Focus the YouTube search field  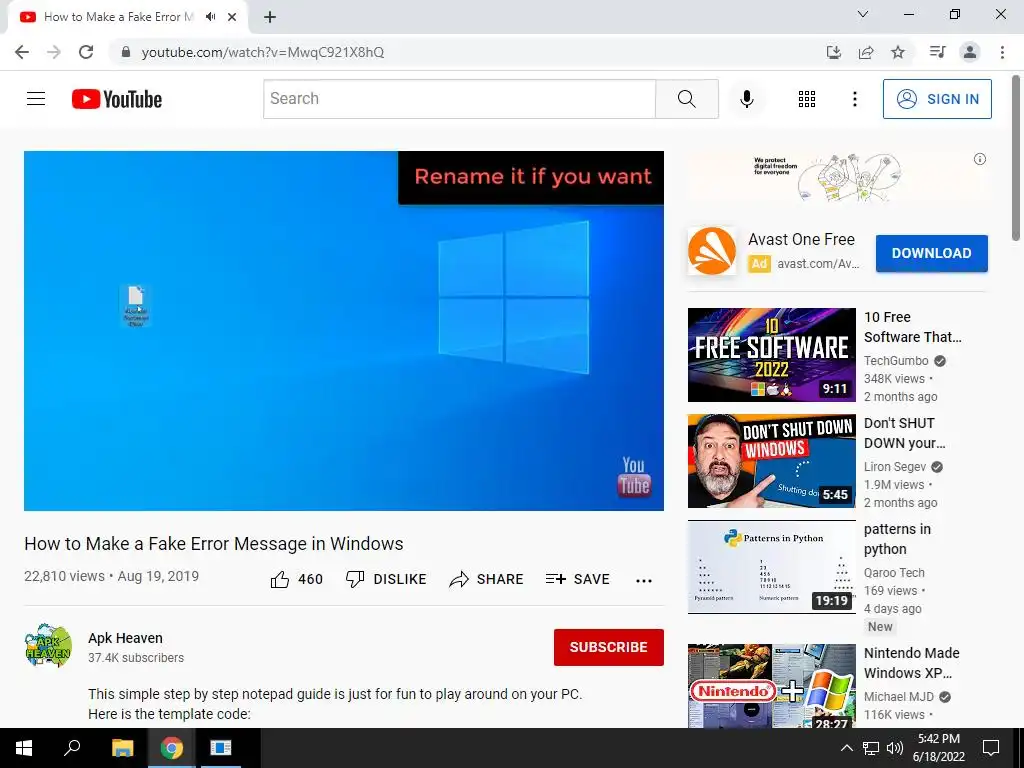pos(459,99)
